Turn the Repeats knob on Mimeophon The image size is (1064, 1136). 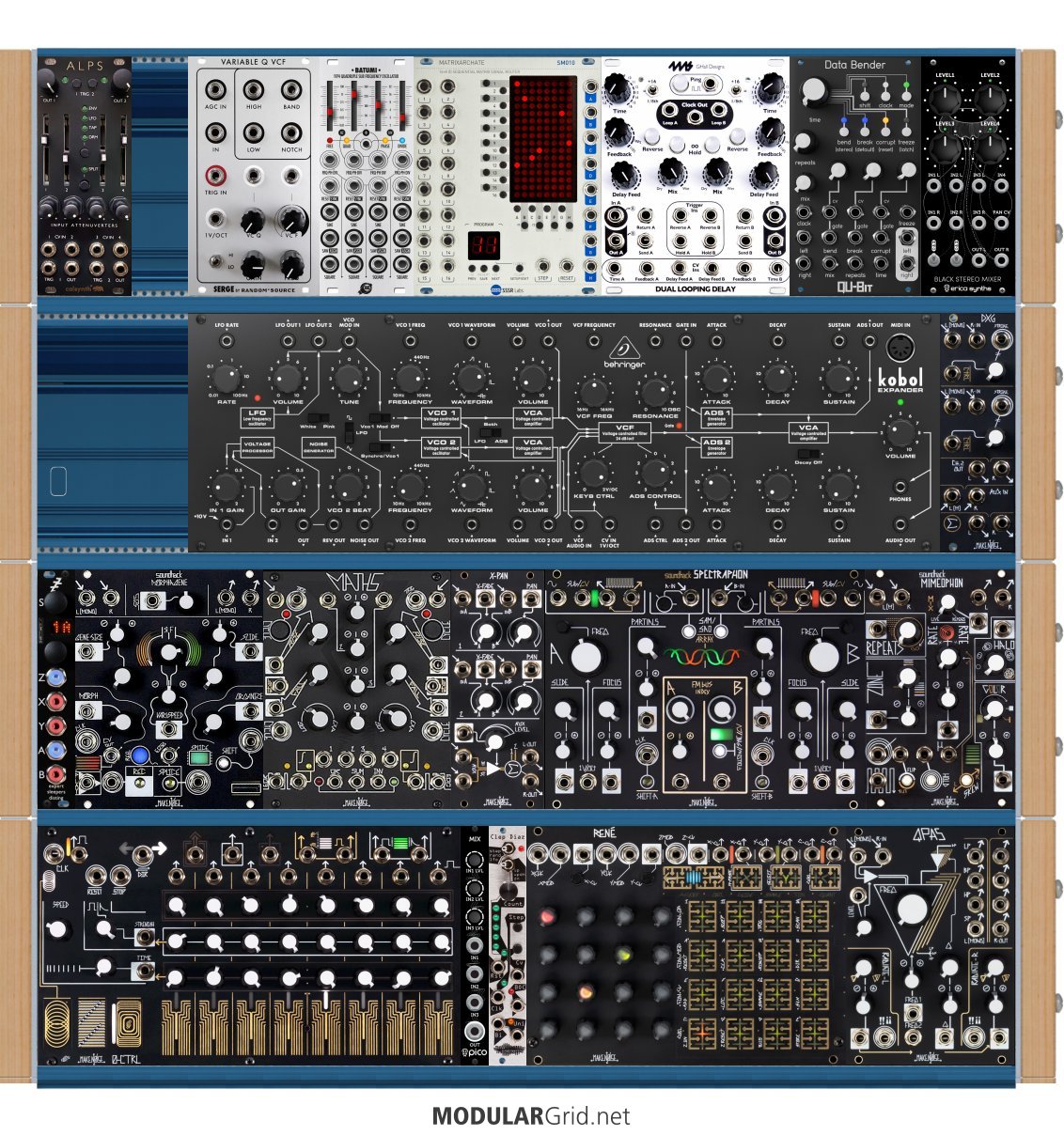point(907,632)
